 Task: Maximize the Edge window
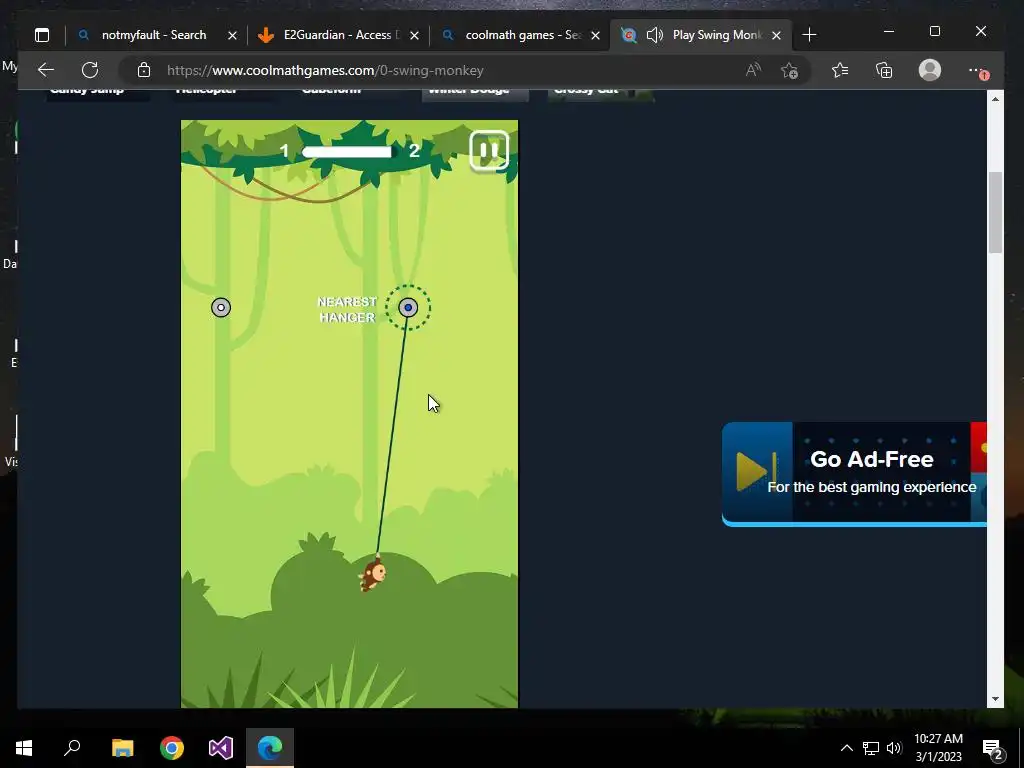(935, 31)
